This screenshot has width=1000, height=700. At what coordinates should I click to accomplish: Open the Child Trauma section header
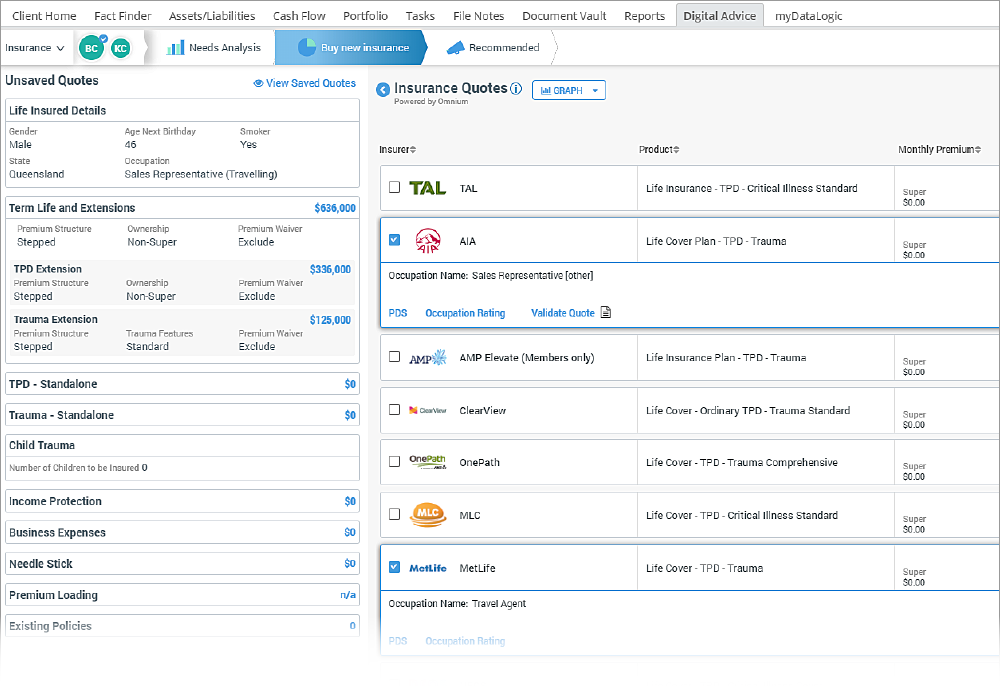click(x=182, y=446)
